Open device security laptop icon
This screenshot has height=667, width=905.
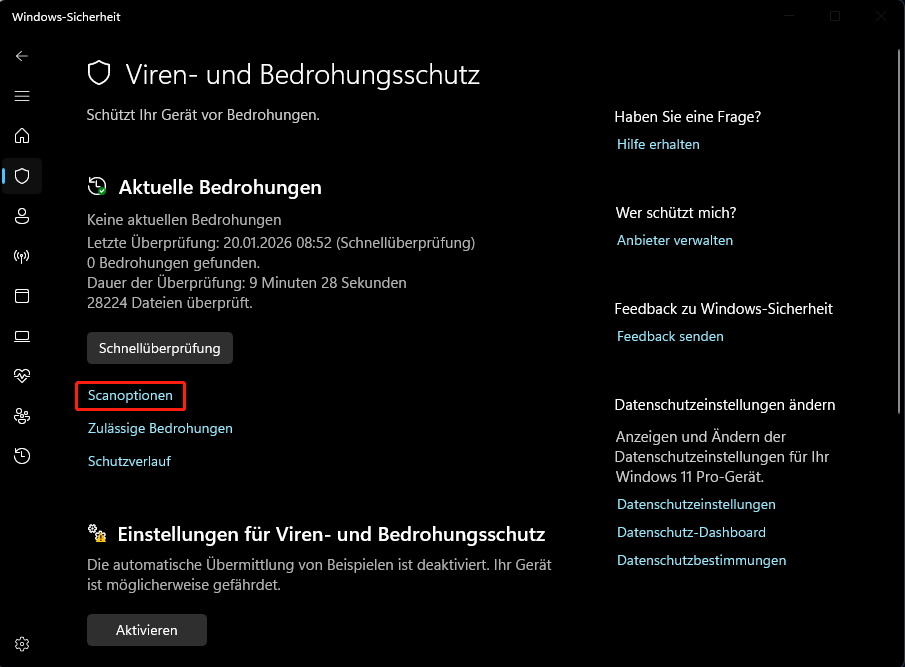tap(22, 336)
